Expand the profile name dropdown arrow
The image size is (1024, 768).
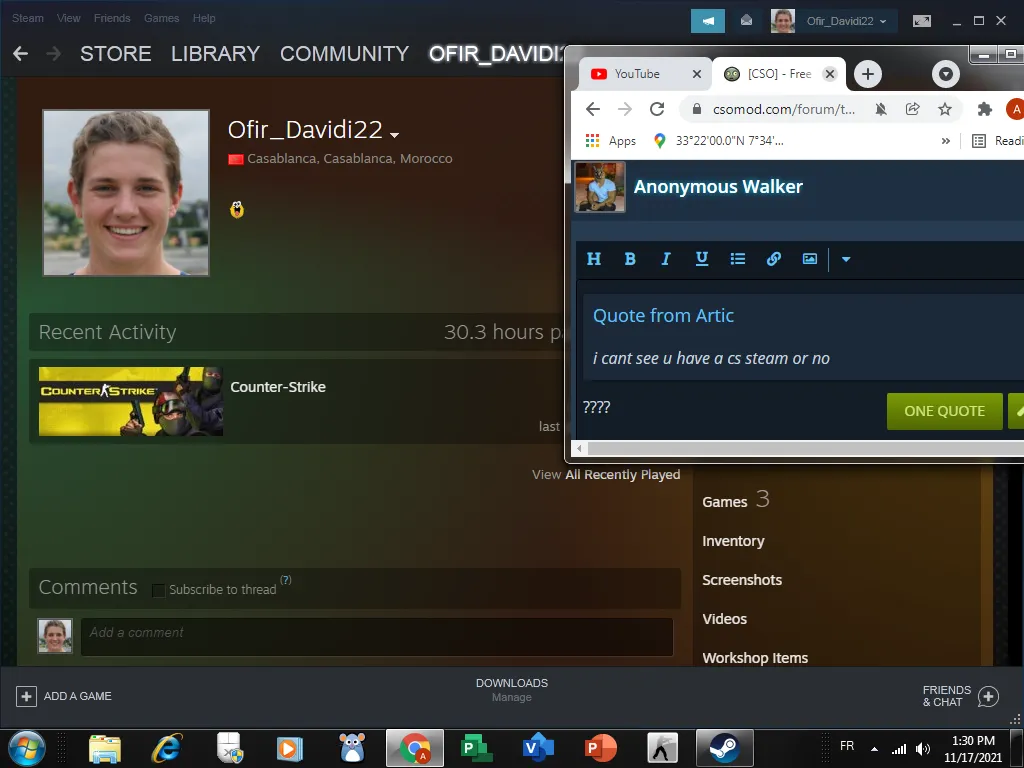(x=394, y=135)
